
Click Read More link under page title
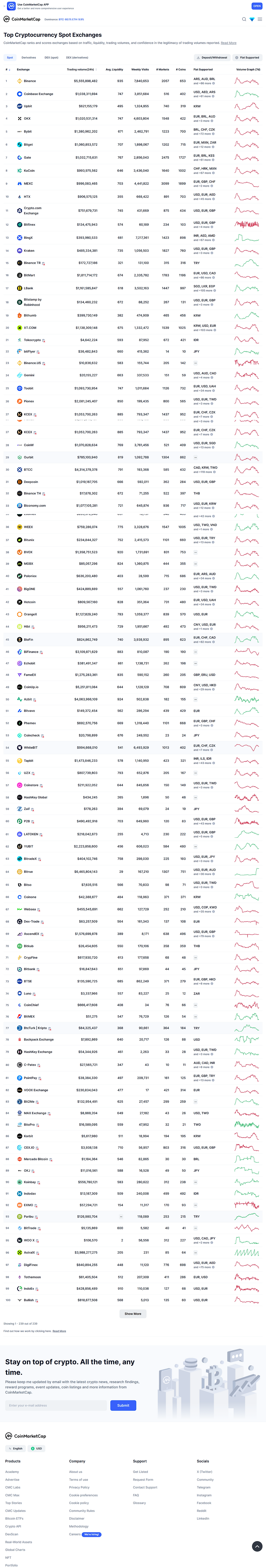tap(229, 43)
